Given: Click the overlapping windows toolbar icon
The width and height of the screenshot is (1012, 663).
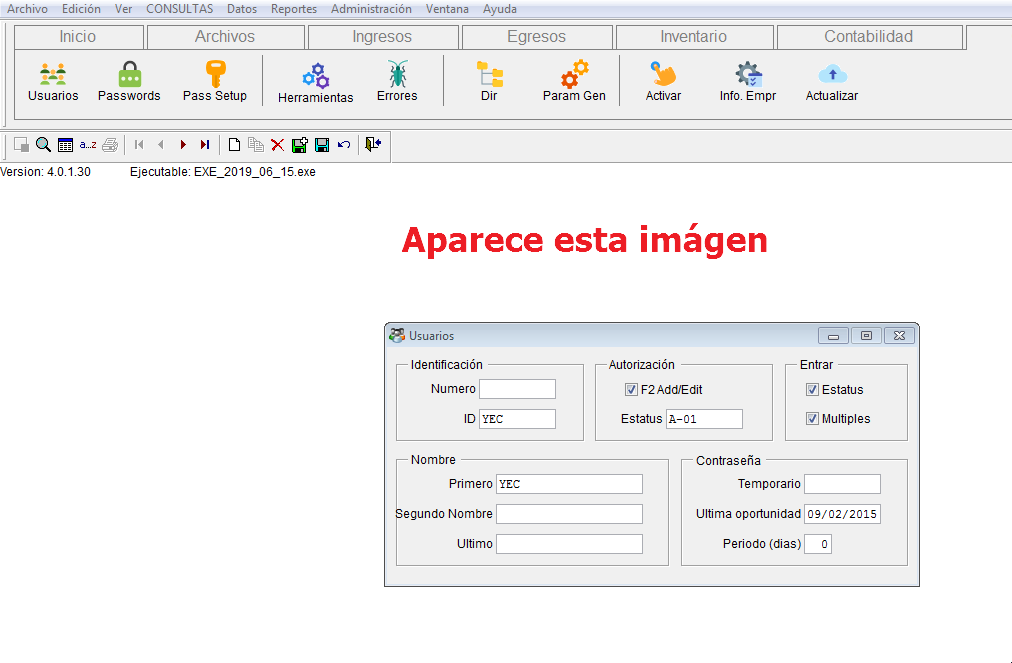Looking at the screenshot, I should (21, 145).
